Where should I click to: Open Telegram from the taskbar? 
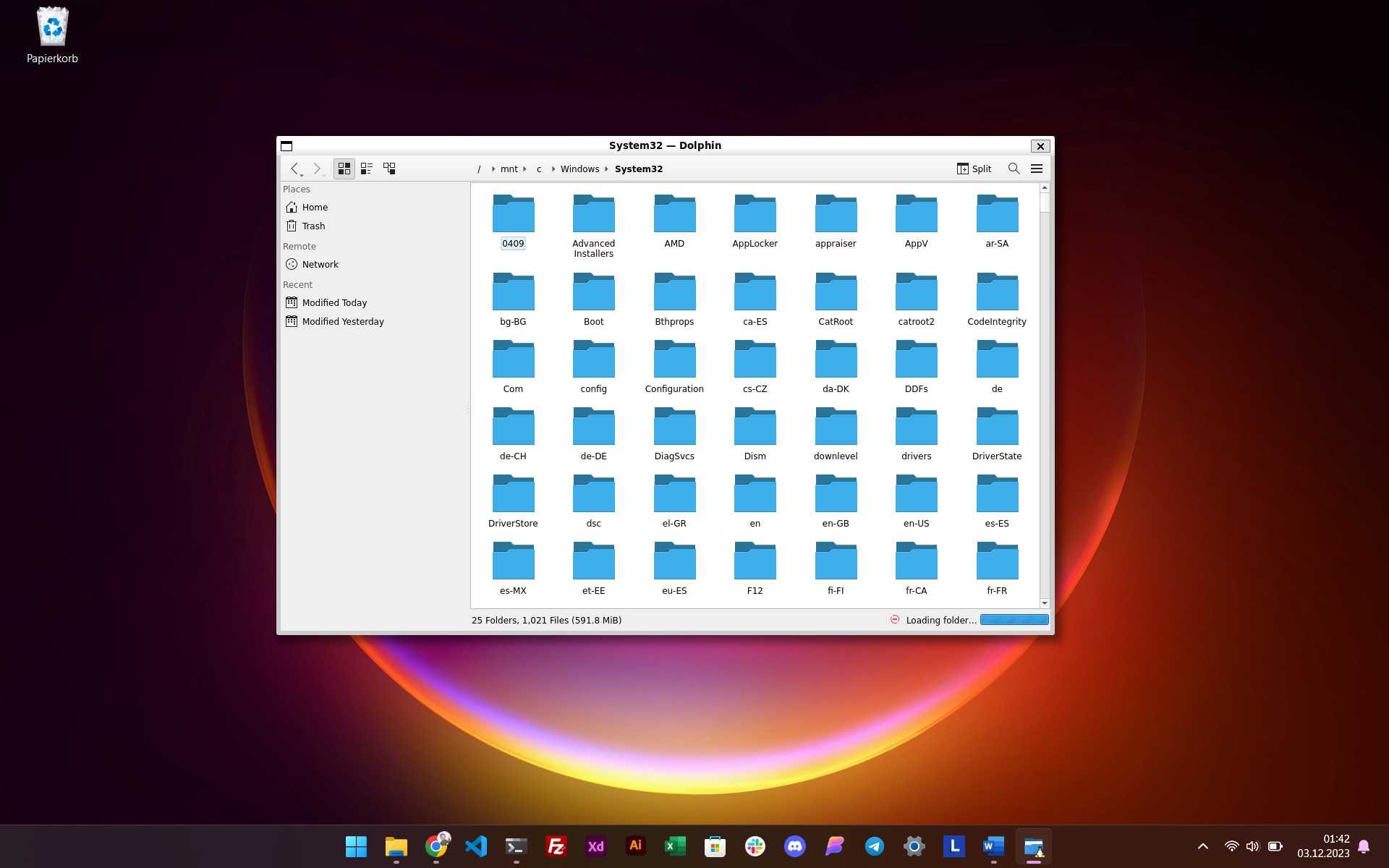[874, 846]
